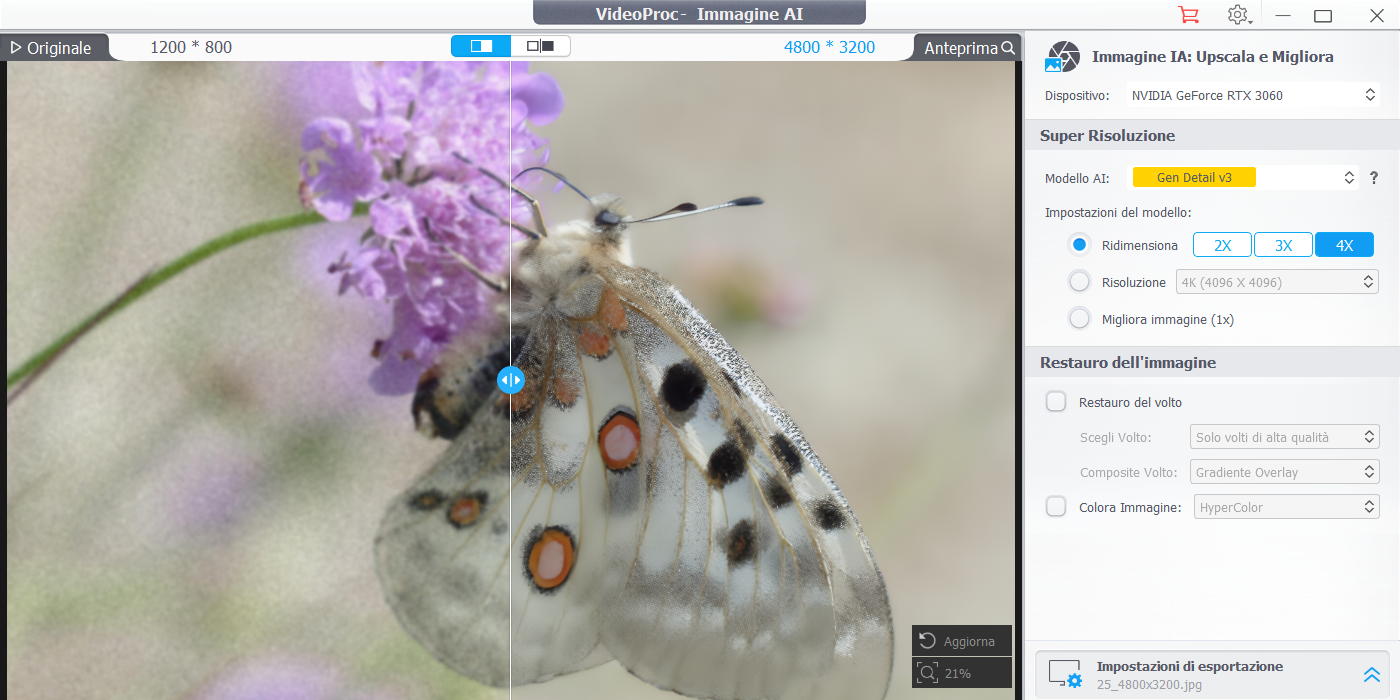Enable the Restauro del volto checkbox
This screenshot has width=1400, height=700.
(x=1056, y=402)
